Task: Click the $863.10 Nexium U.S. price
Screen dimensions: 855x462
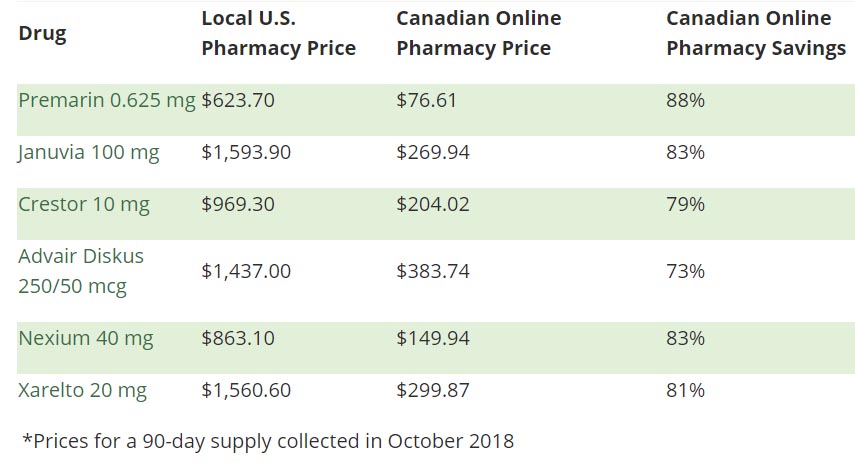Action: pyautogui.click(x=238, y=338)
